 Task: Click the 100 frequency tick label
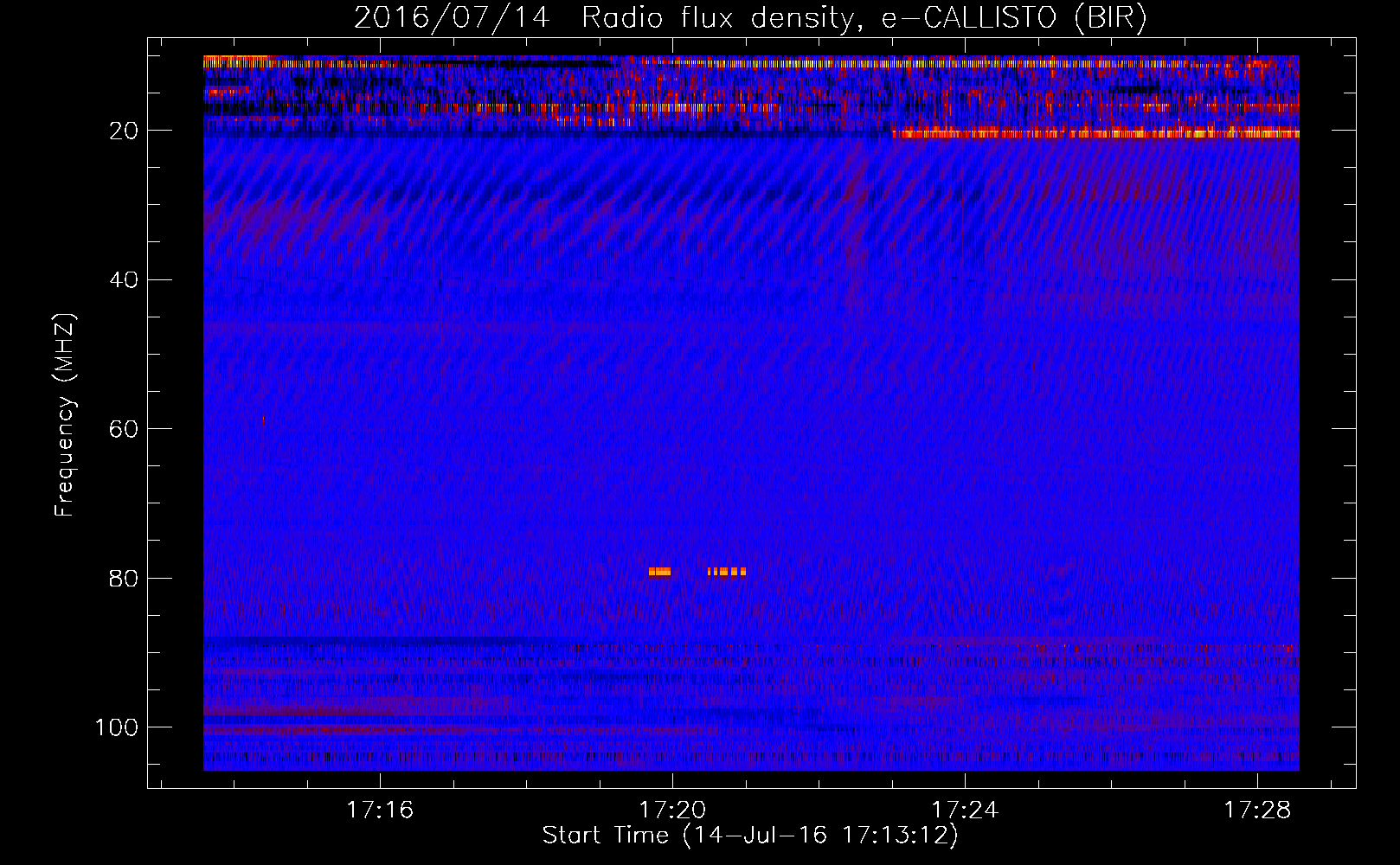[x=117, y=727]
